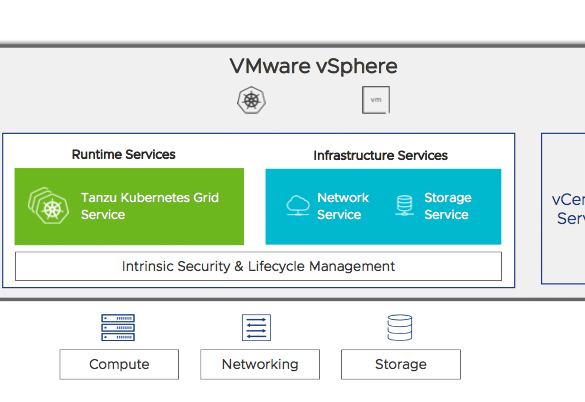Image resolution: width=585 pixels, height=402 pixels.
Task: Click the Network Service cloud icon
Action: point(298,205)
